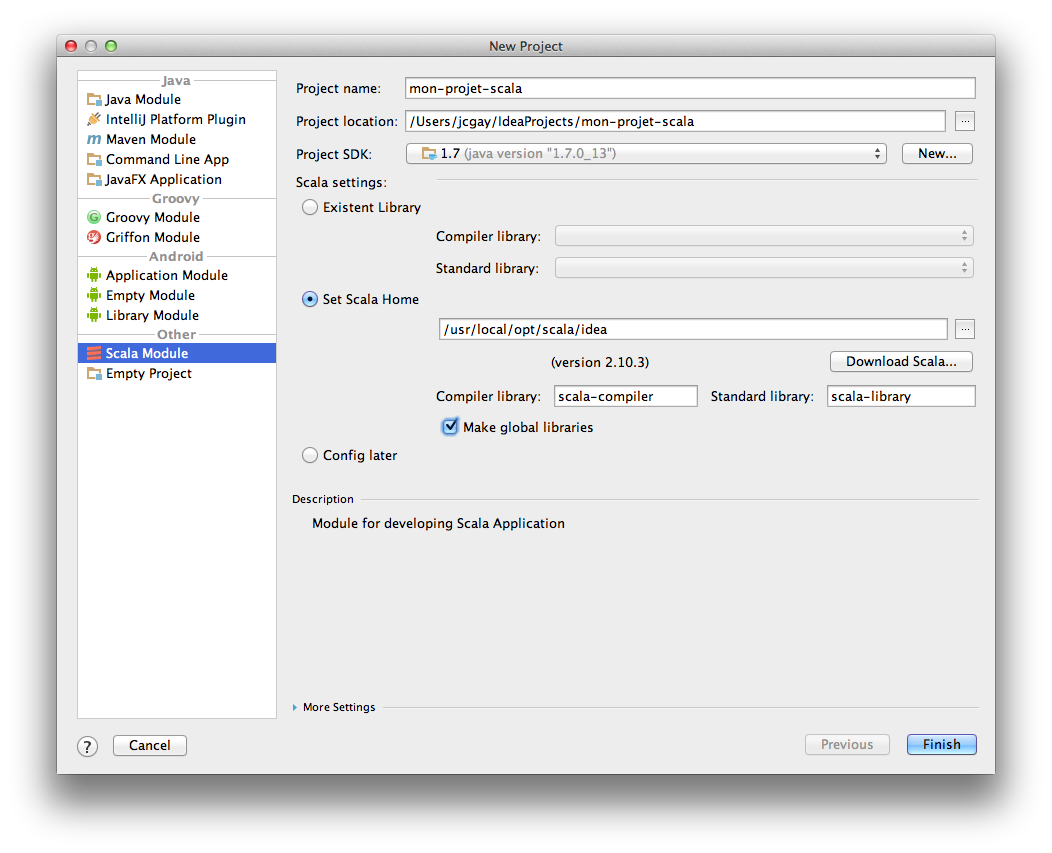Select IntelliJ Platform Plugin text row

coord(177,119)
